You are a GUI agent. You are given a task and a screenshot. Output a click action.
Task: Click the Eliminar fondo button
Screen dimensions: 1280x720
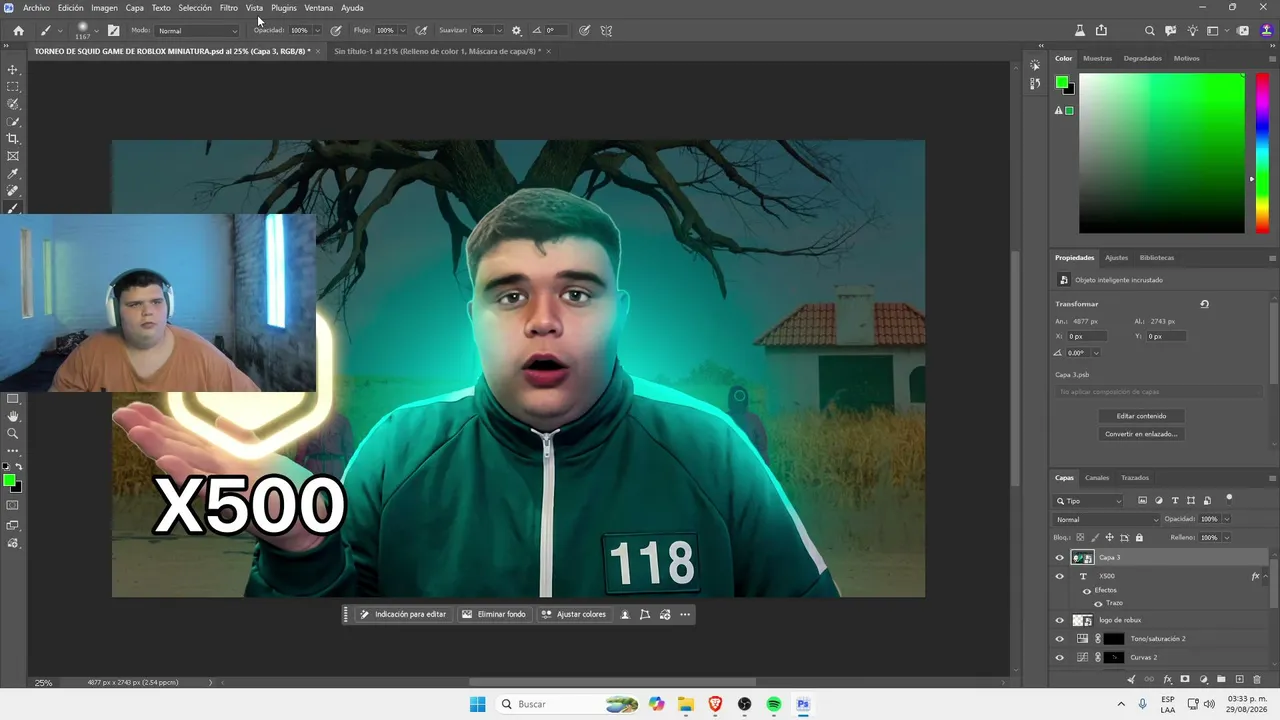(494, 614)
